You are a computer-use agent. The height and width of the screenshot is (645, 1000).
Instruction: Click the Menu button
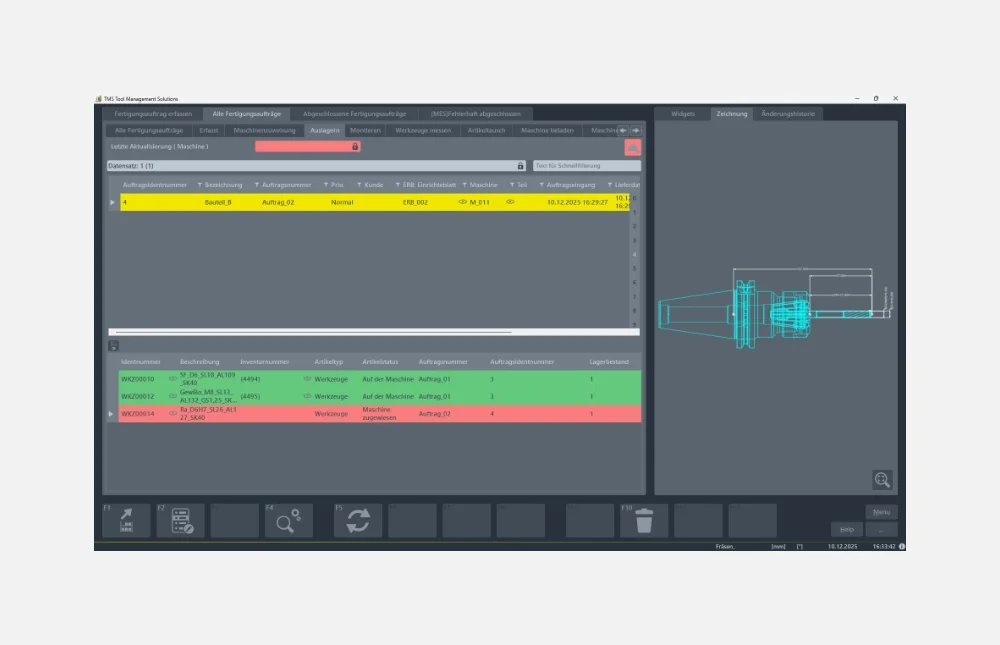(881, 512)
